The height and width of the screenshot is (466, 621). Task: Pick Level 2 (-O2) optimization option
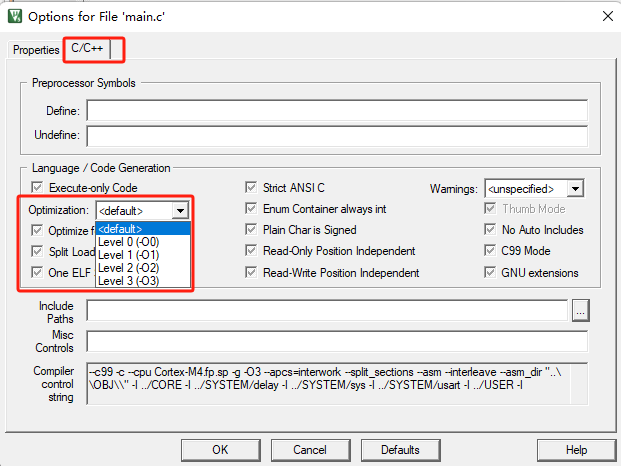131,267
